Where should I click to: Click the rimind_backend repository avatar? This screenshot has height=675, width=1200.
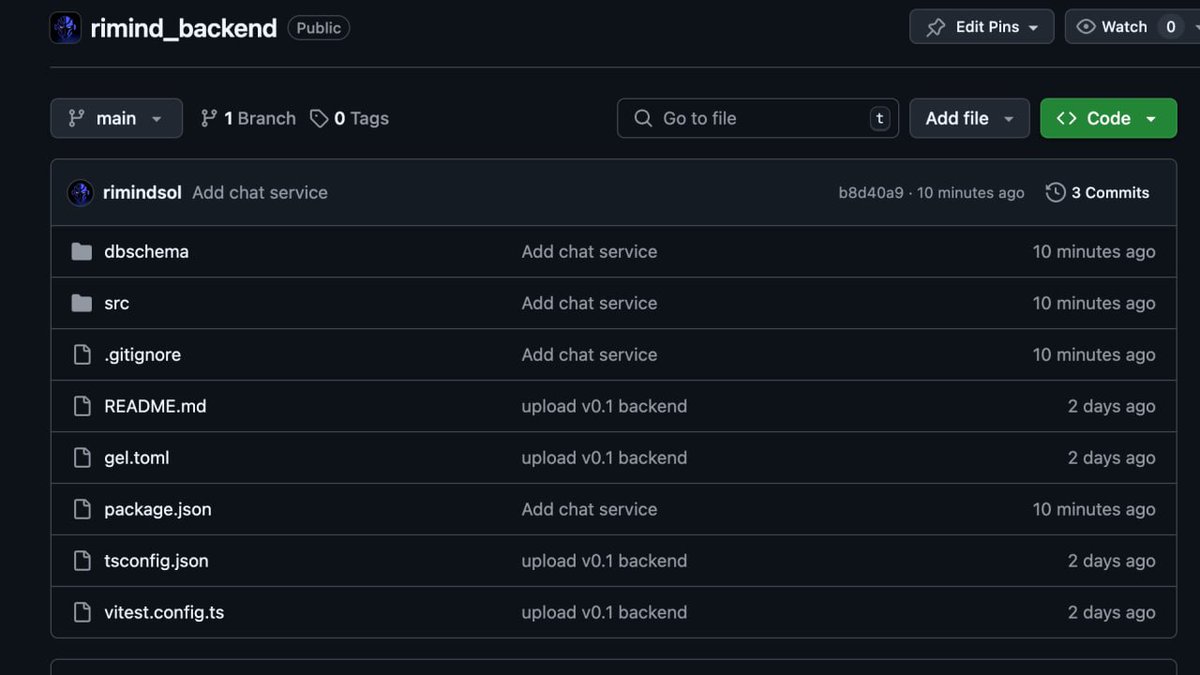(x=66, y=28)
